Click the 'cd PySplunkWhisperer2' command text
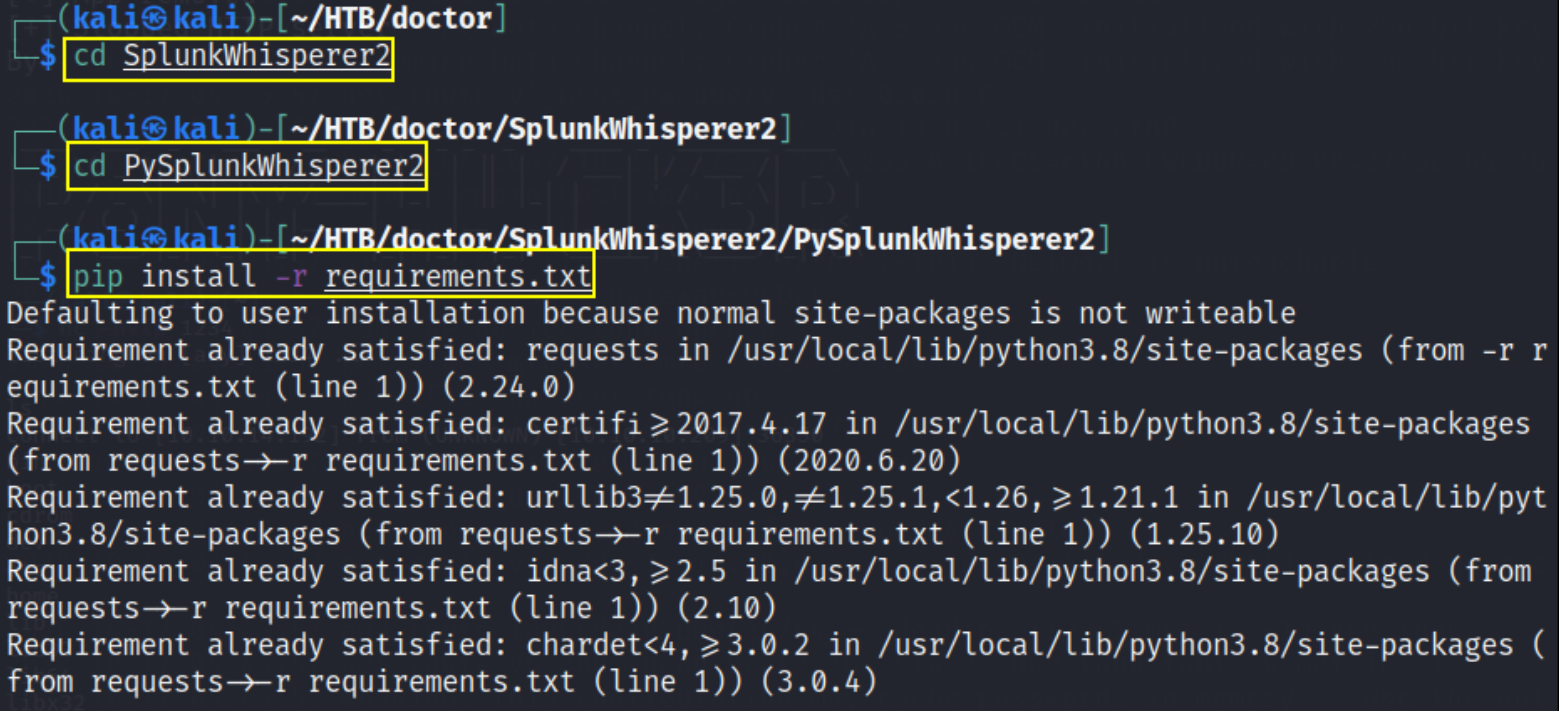Image resolution: width=1559 pixels, height=711 pixels. (248, 166)
